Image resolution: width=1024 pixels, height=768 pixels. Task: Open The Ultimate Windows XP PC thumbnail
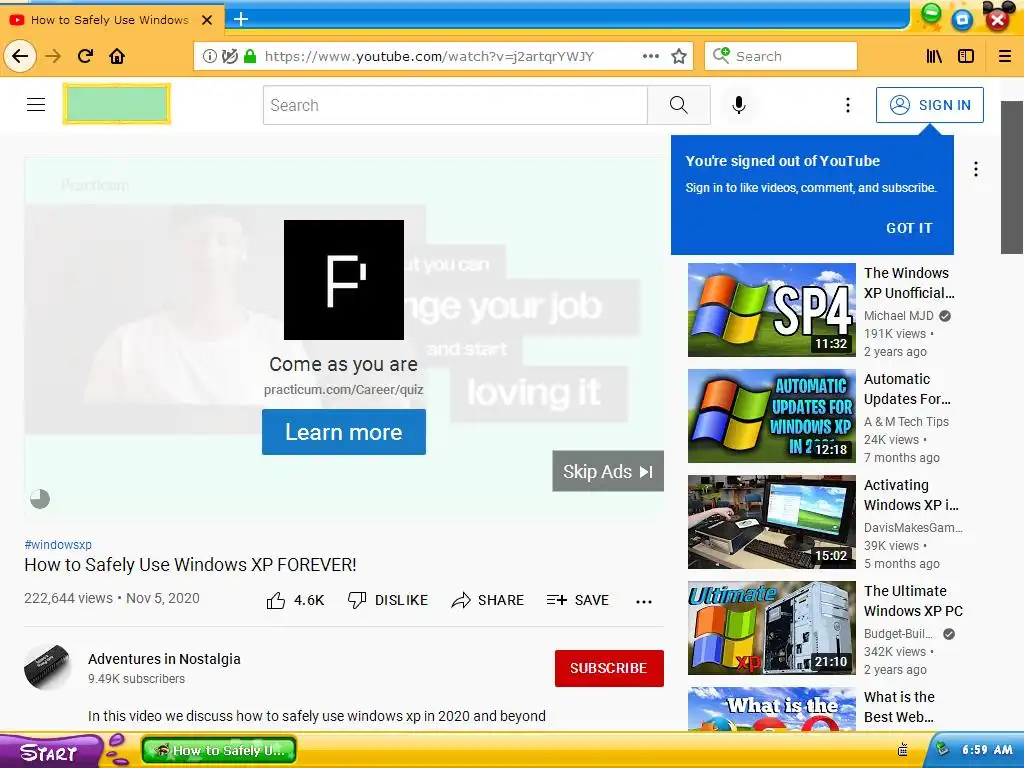[x=771, y=628]
